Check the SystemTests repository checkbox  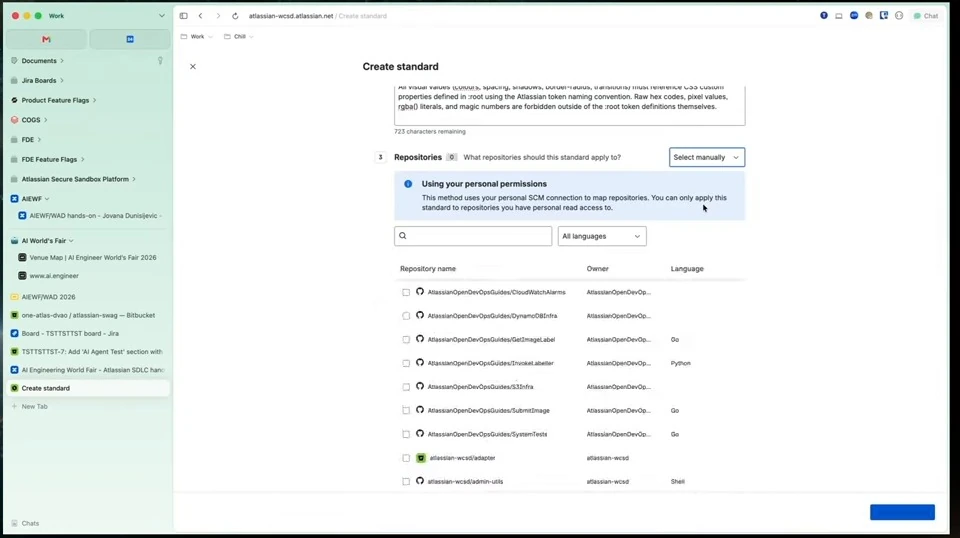406,435
